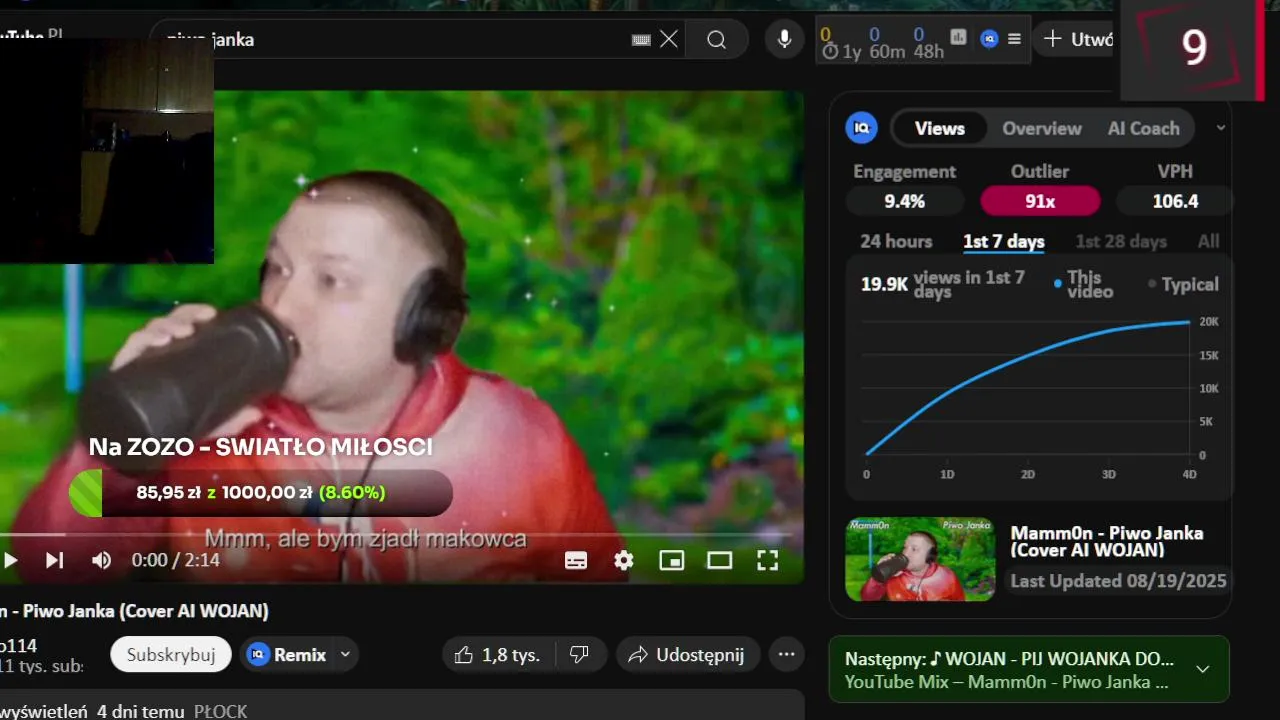Toggle subtitles in the video player
The width and height of the screenshot is (1280, 720).
pyautogui.click(x=576, y=560)
